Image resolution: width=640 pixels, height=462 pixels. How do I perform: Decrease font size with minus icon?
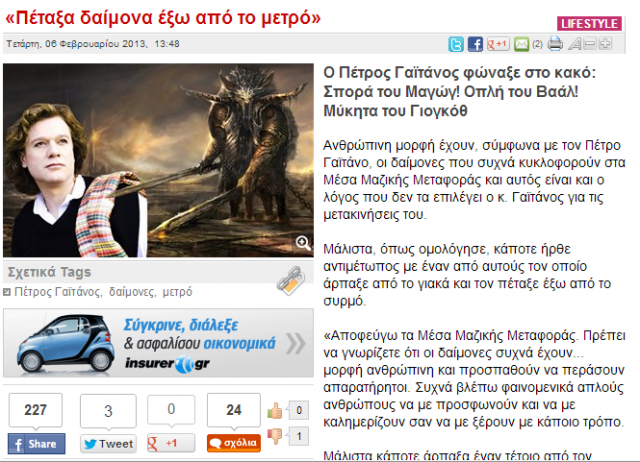pos(590,44)
